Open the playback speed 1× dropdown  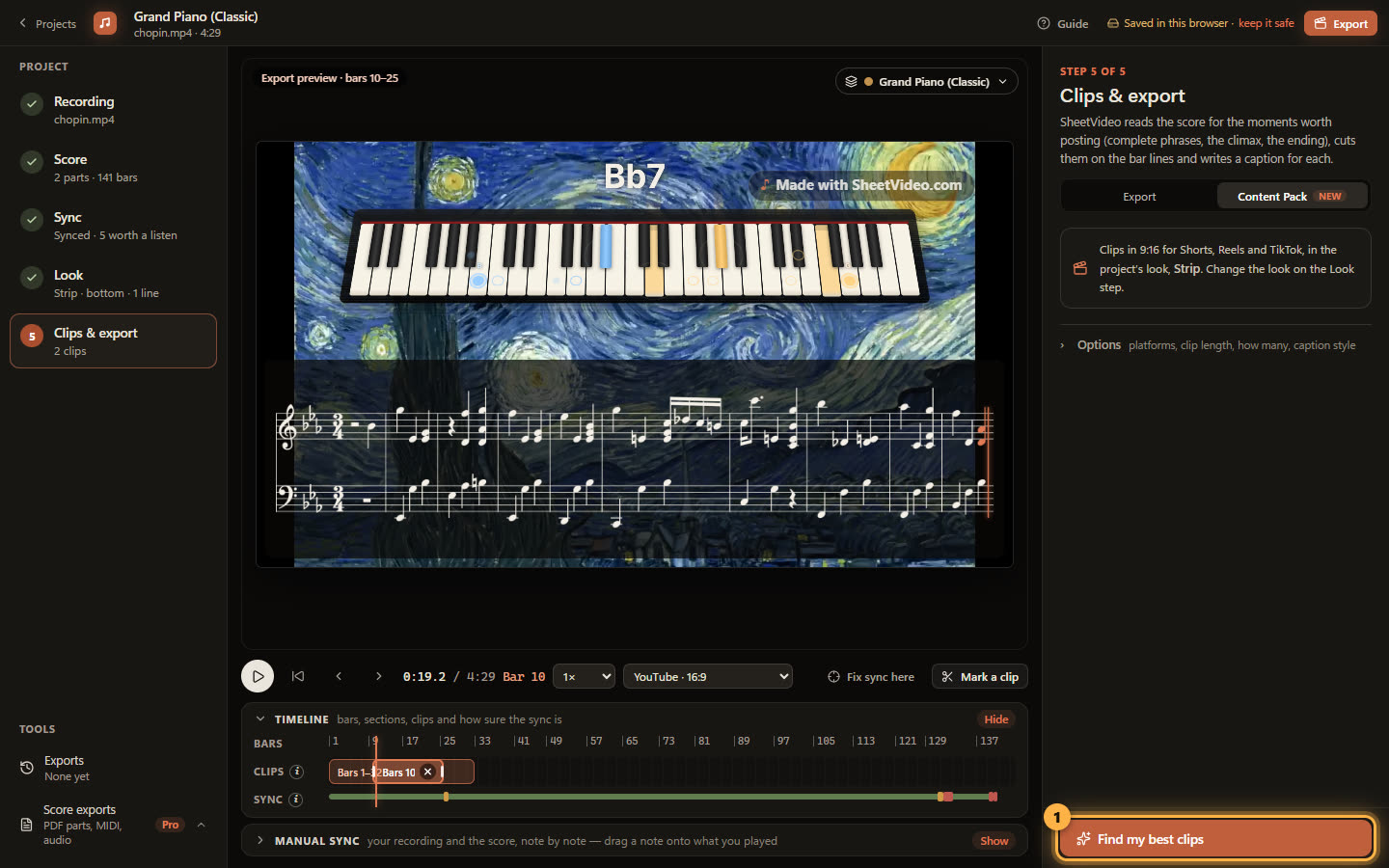(x=585, y=677)
